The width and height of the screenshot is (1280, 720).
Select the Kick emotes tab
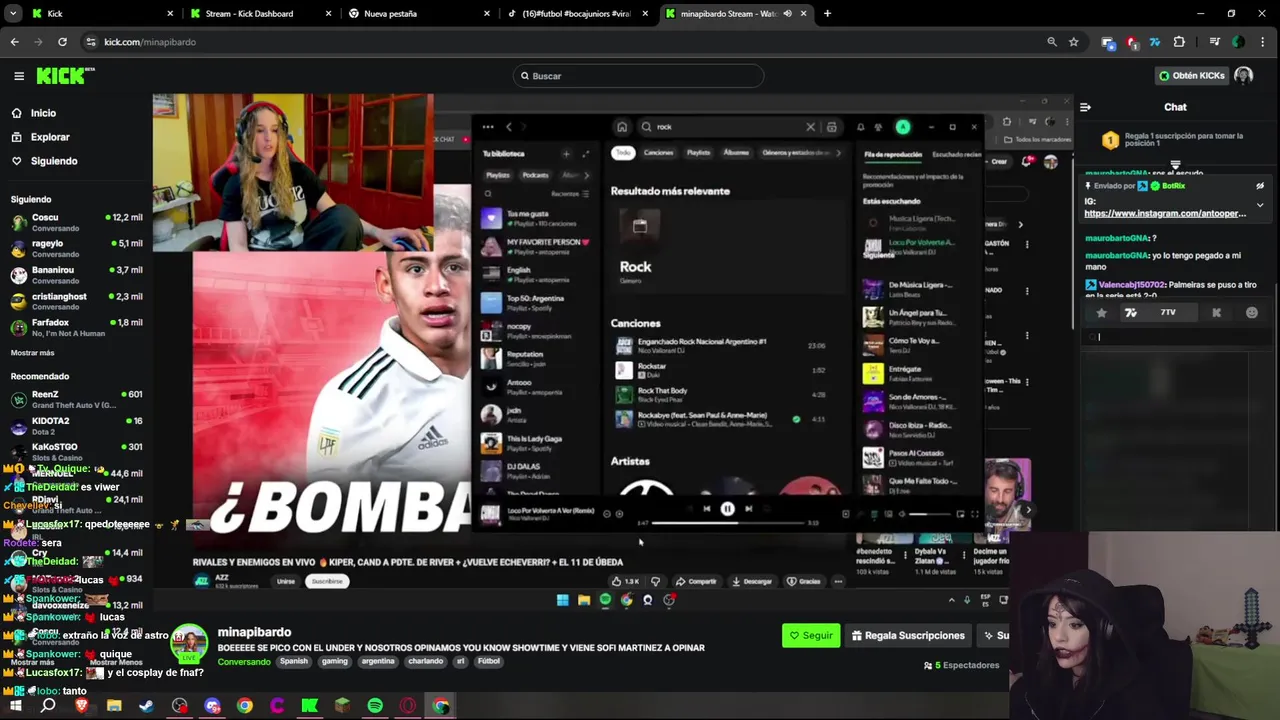click(1216, 313)
